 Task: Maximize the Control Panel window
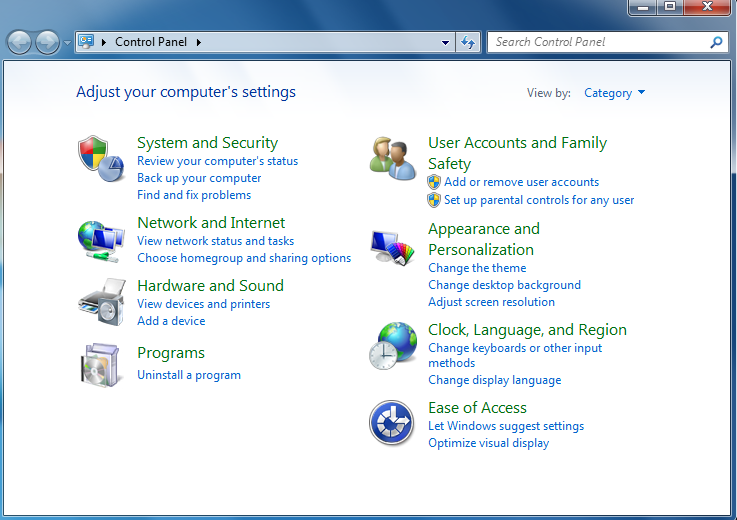670,7
